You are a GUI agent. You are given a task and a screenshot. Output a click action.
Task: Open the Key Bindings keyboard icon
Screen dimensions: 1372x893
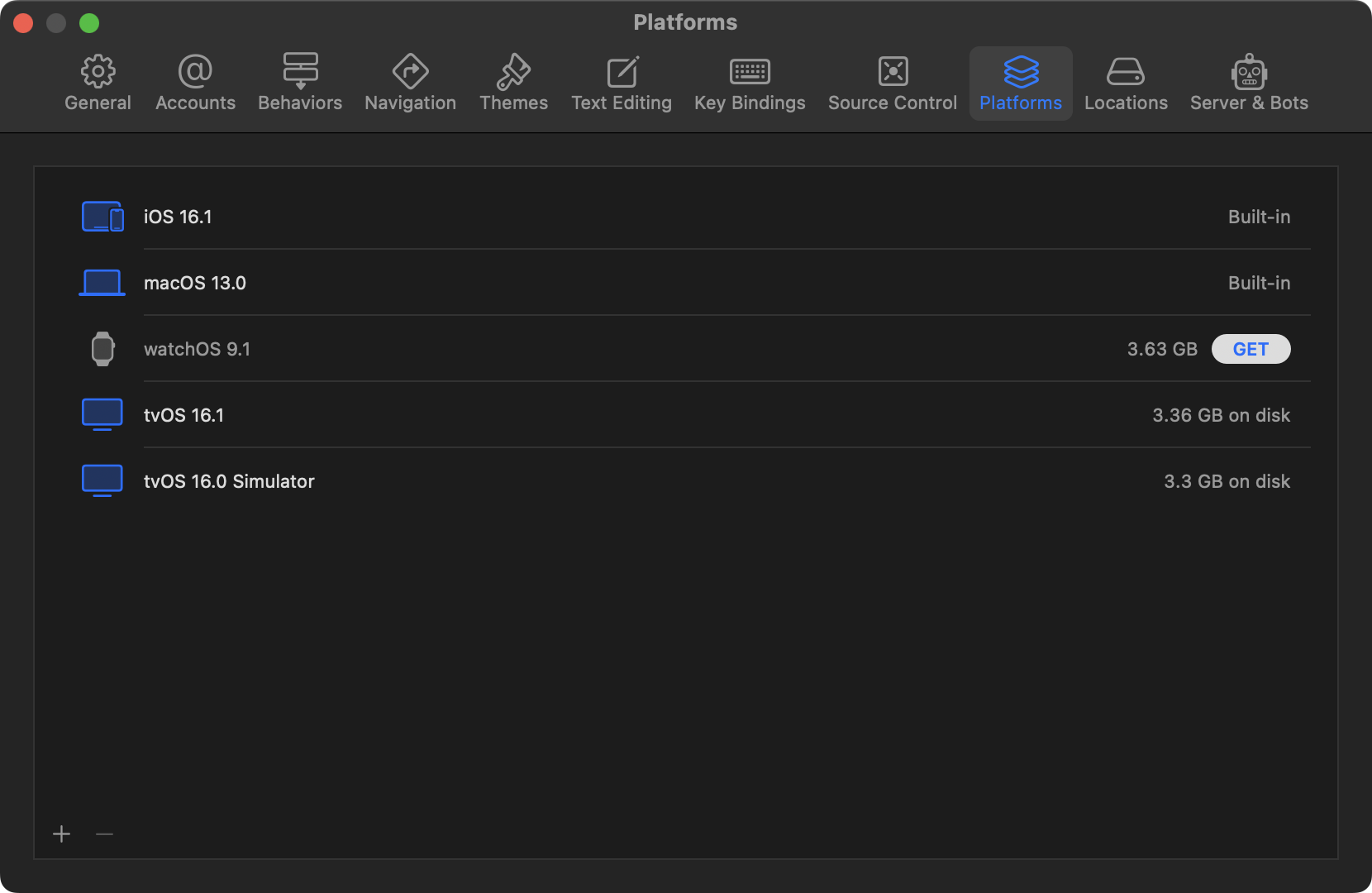[750, 71]
